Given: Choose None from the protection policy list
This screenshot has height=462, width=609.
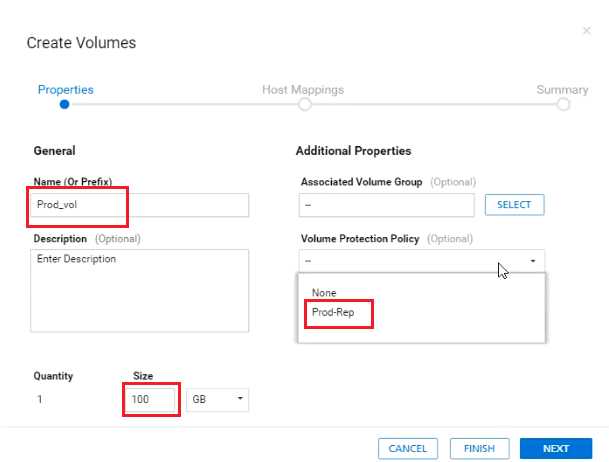Looking at the screenshot, I should tap(324, 293).
